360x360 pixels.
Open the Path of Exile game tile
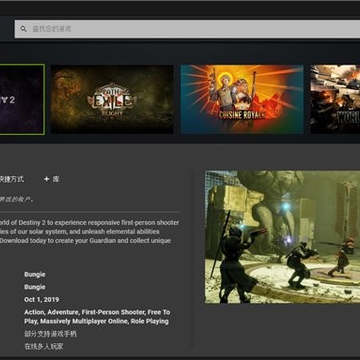coord(112,99)
